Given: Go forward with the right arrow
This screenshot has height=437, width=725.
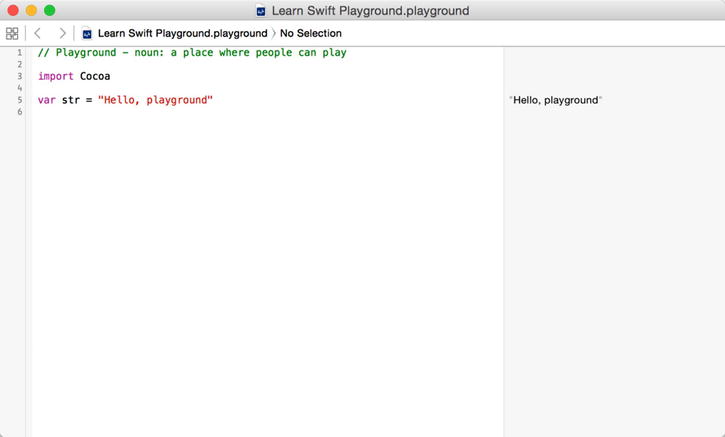Looking at the screenshot, I should pyautogui.click(x=62, y=33).
